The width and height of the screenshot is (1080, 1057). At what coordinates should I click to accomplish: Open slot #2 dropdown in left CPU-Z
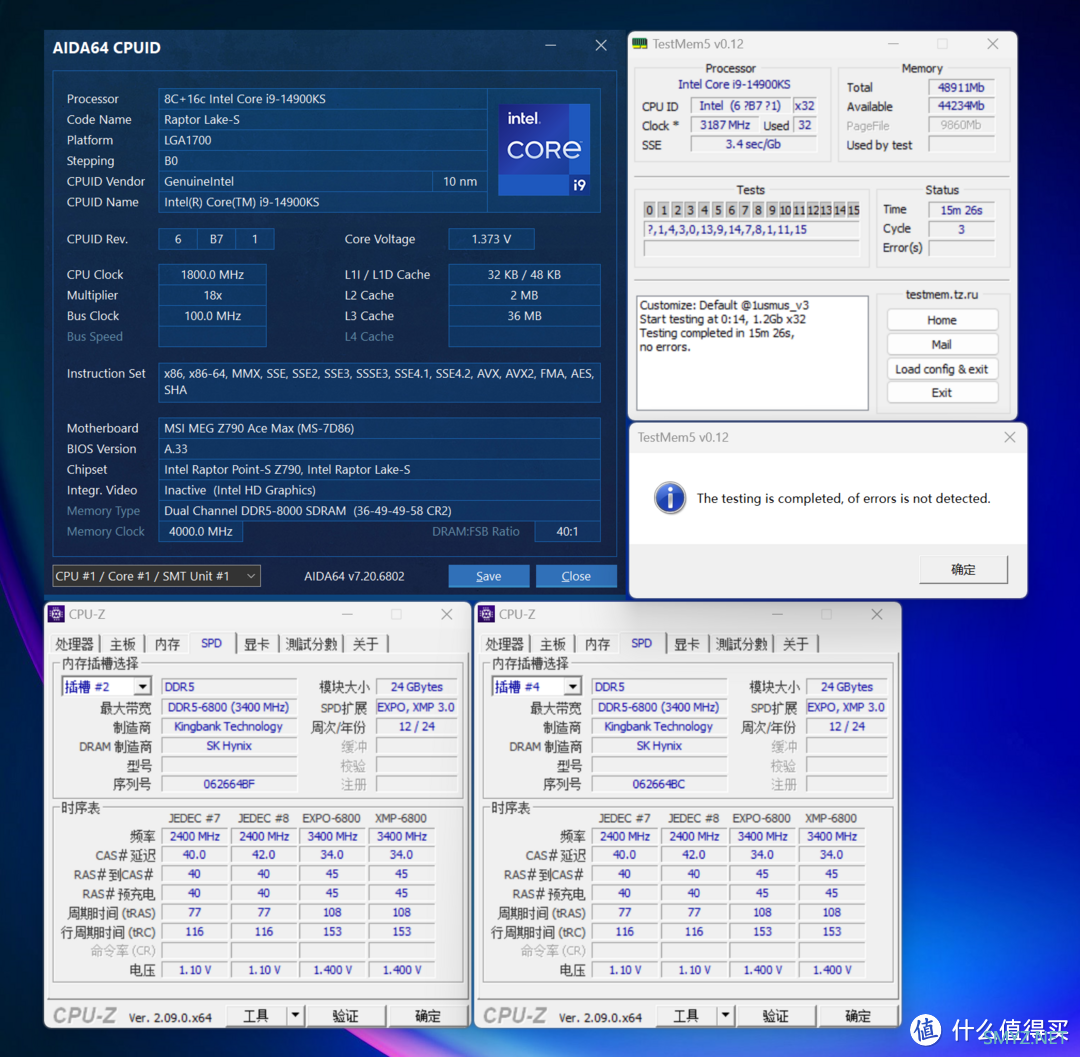[x=143, y=687]
